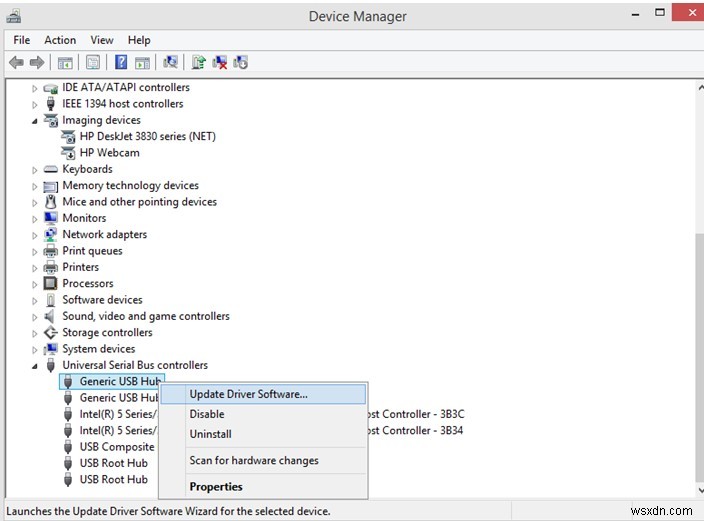Open the Help menu
Screen dimensions: 704x521
click(139, 40)
